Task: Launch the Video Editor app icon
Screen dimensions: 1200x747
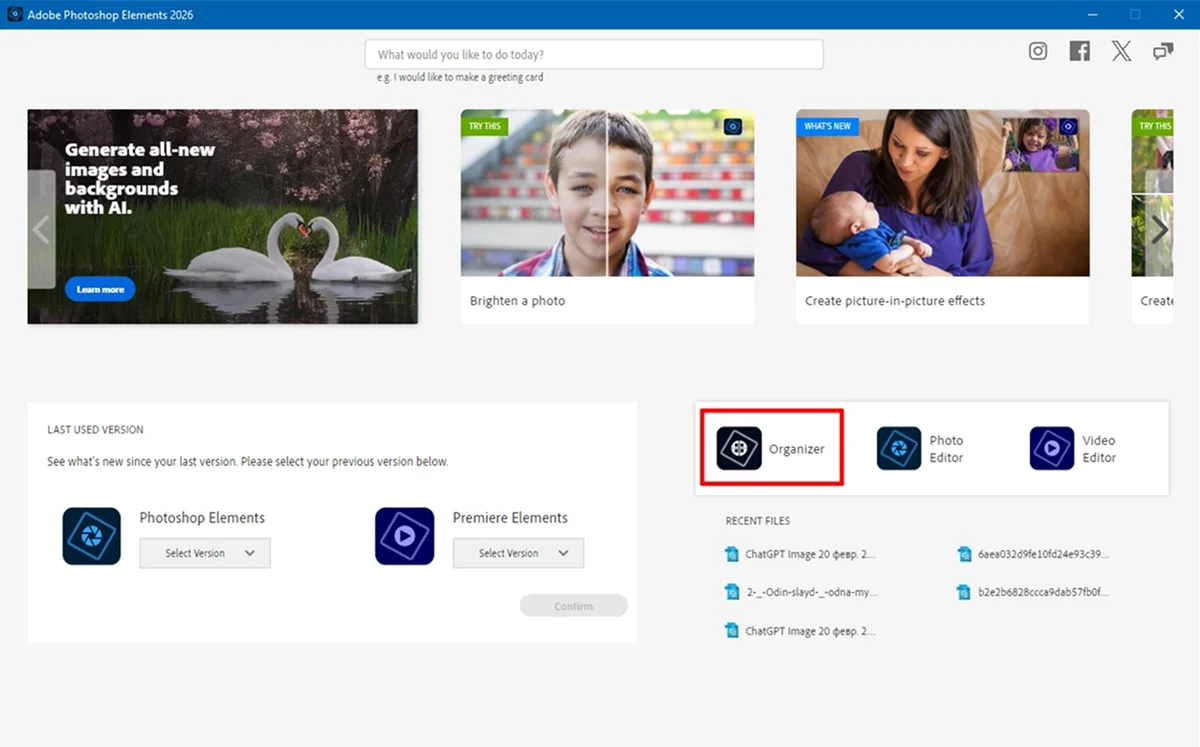Action: [1052, 449]
